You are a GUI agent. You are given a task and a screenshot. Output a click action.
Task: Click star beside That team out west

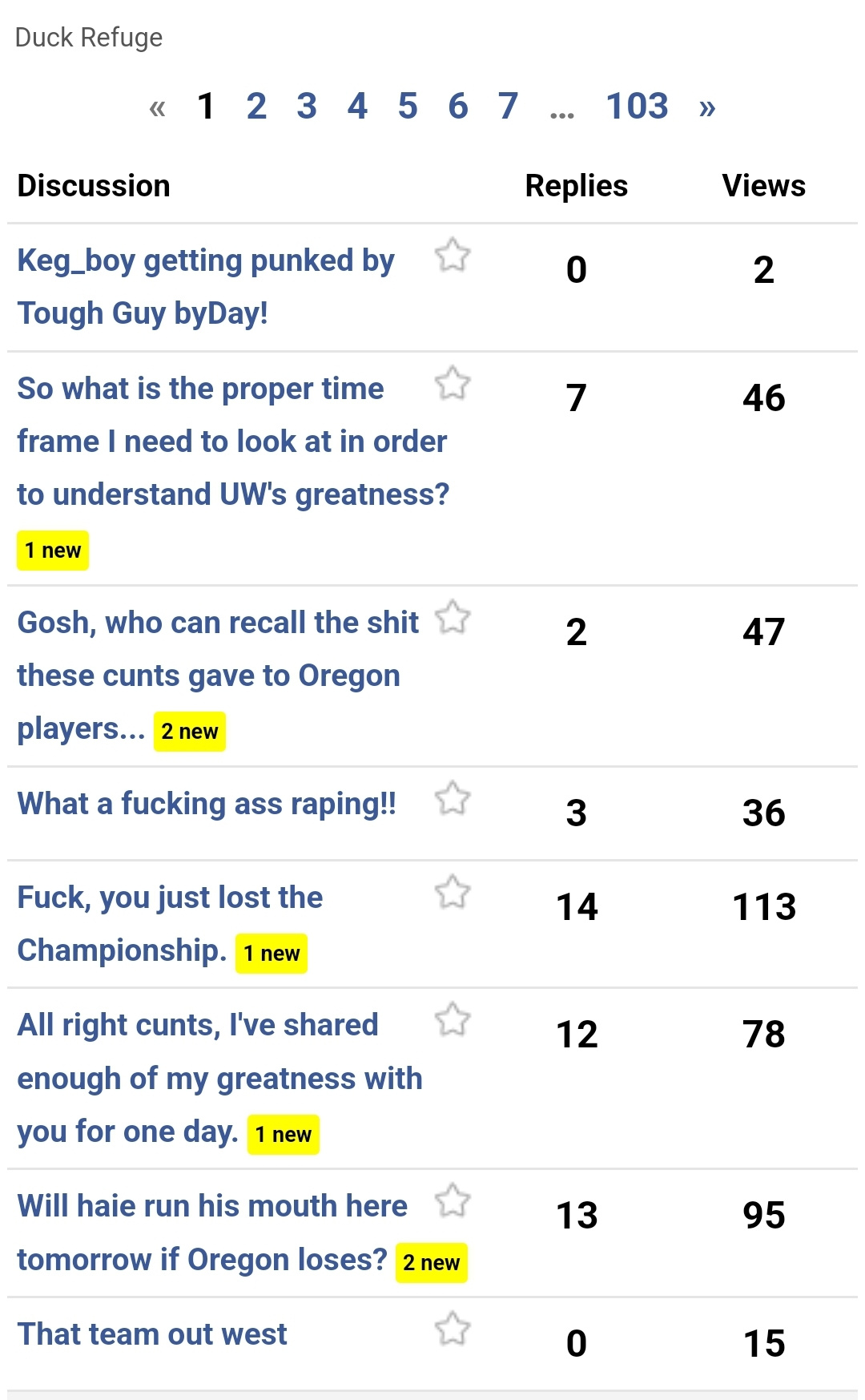pyautogui.click(x=453, y=1329)
